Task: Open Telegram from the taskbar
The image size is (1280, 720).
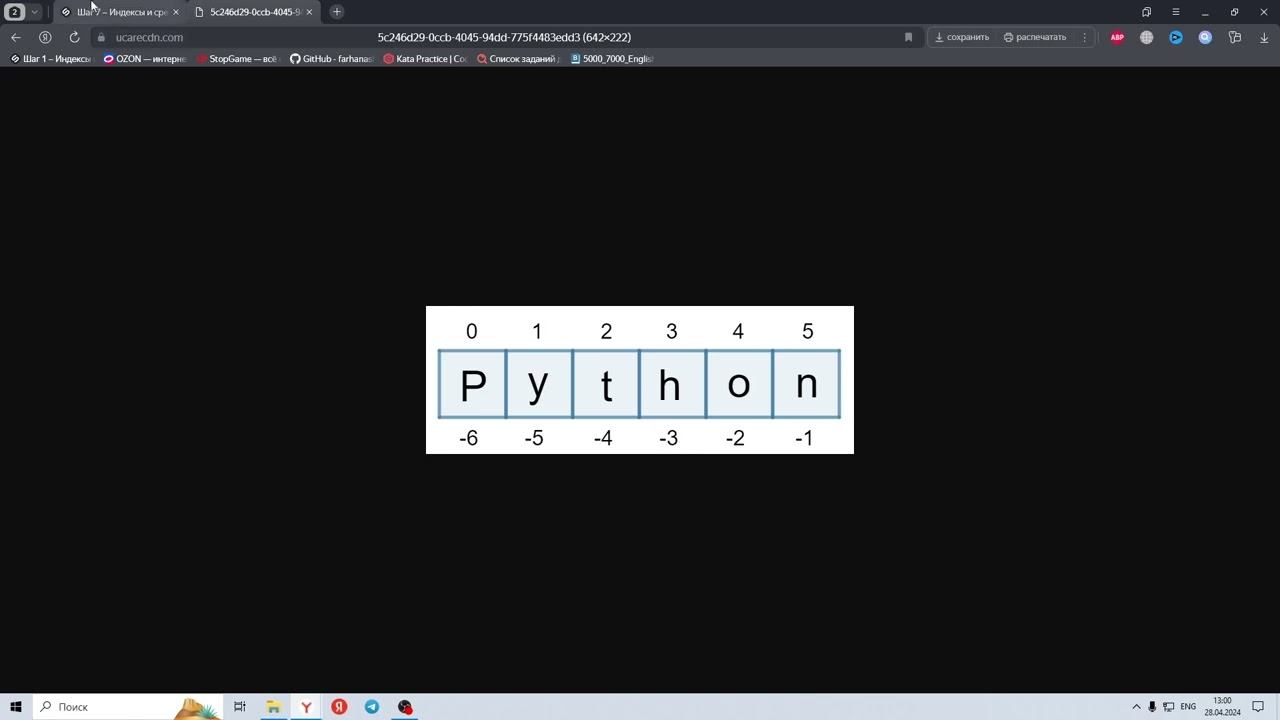Action: coord(372,707)
